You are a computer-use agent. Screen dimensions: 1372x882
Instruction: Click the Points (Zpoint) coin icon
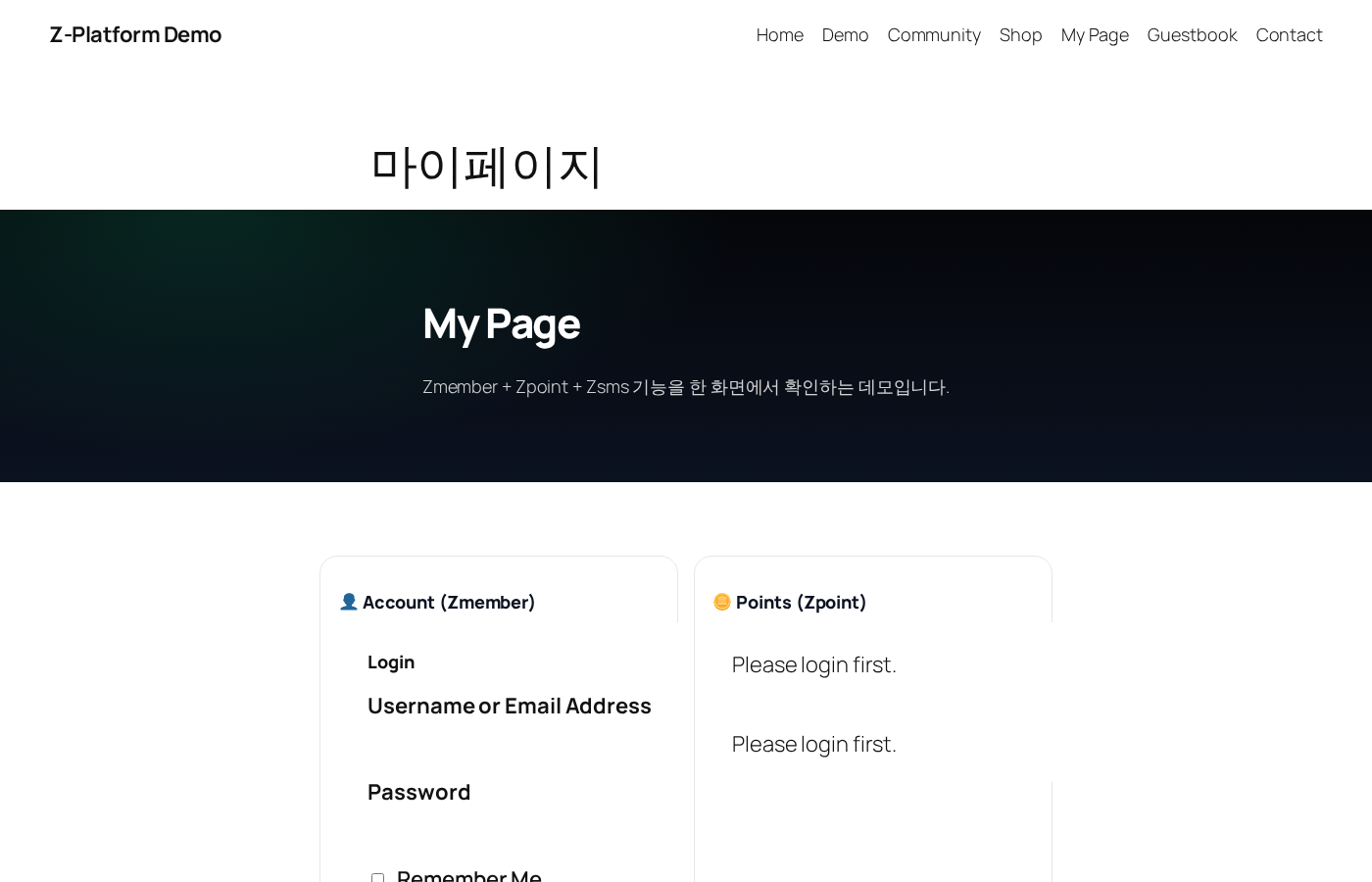pos(722,602)
